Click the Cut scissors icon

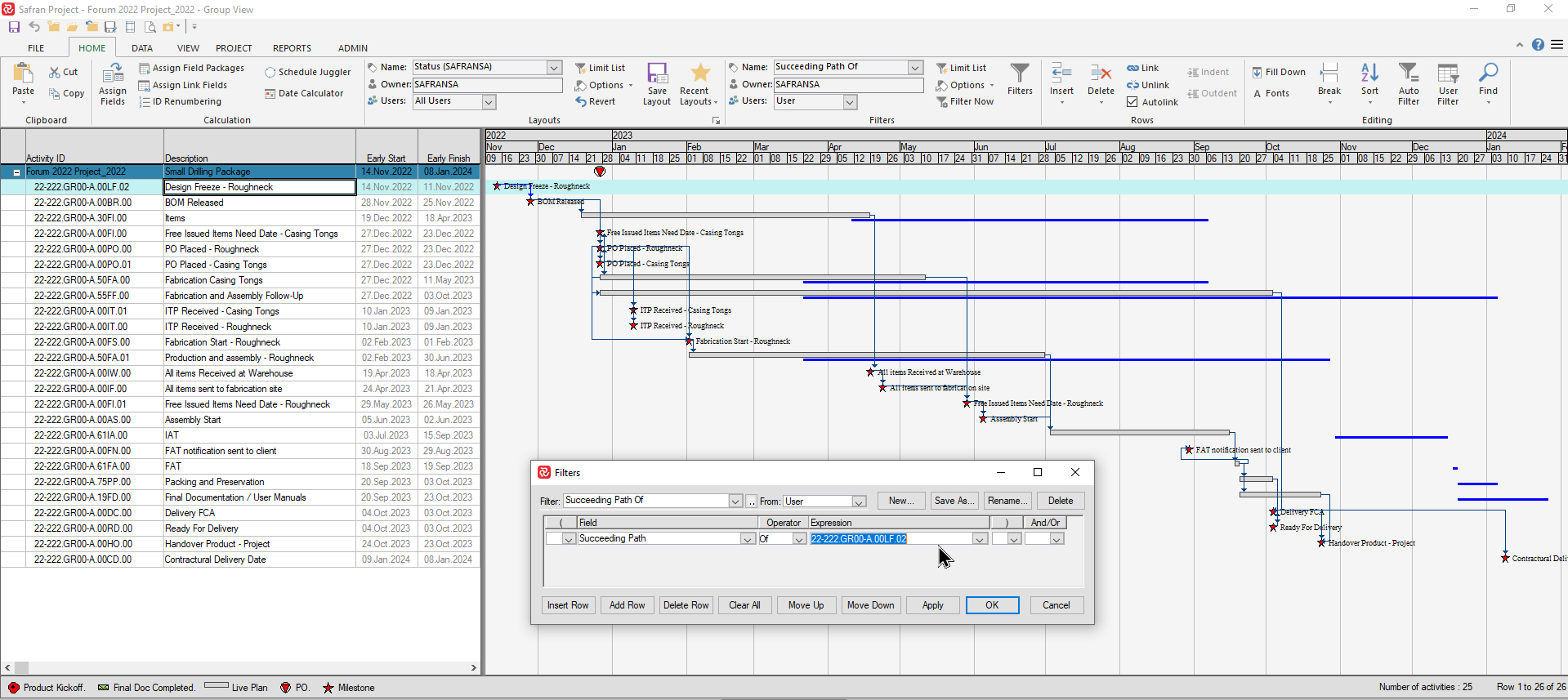click(x=55, y=72)
